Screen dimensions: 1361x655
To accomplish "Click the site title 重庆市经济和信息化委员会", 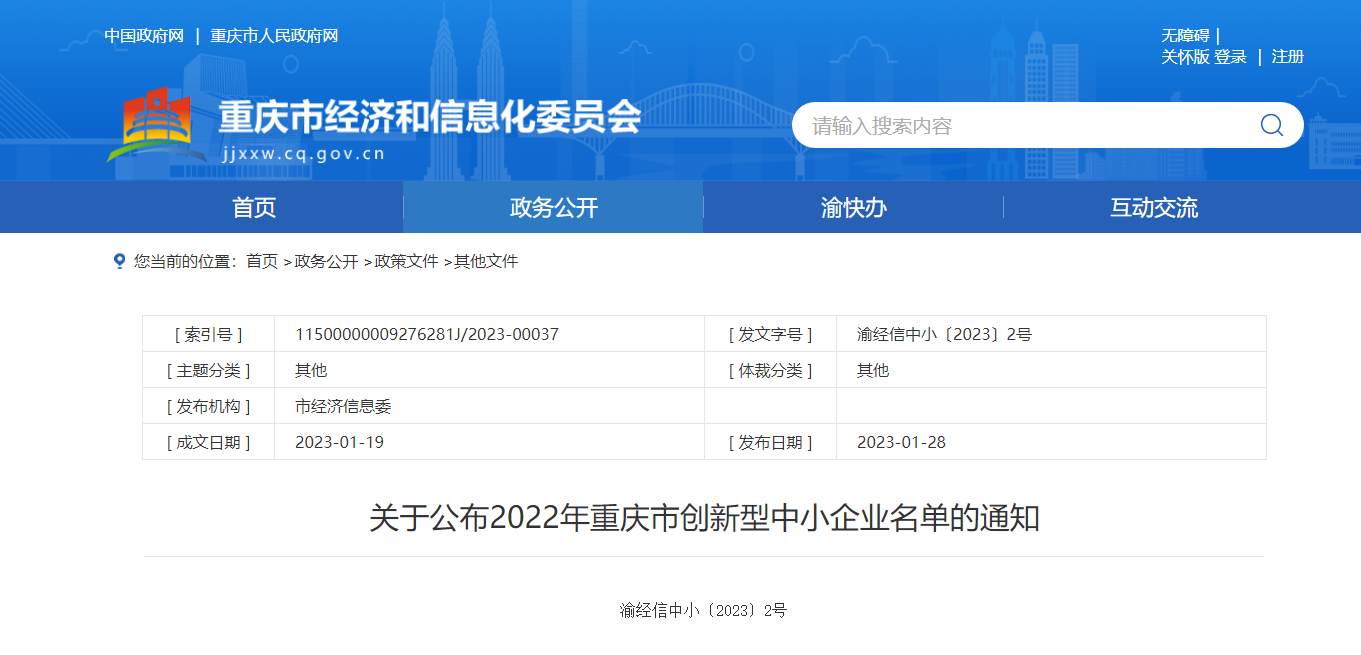I will [x=429, y=117].
